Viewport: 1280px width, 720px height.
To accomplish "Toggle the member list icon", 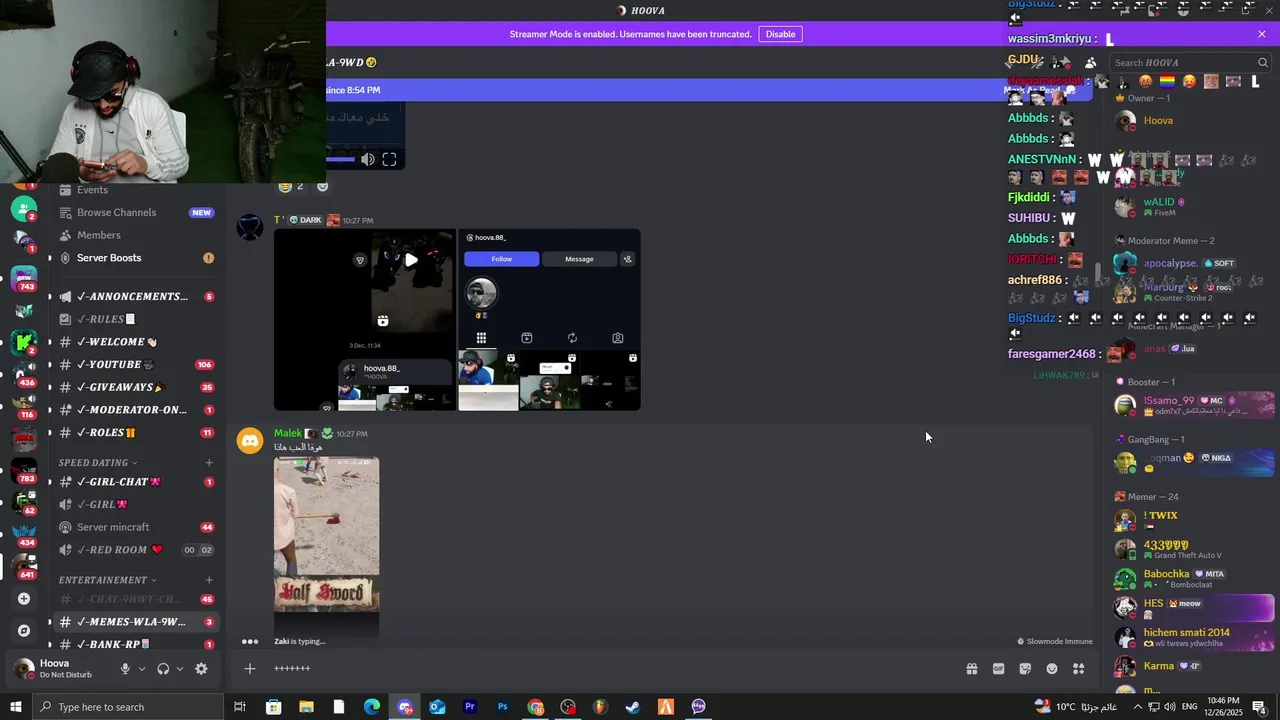I will 1090,63.
